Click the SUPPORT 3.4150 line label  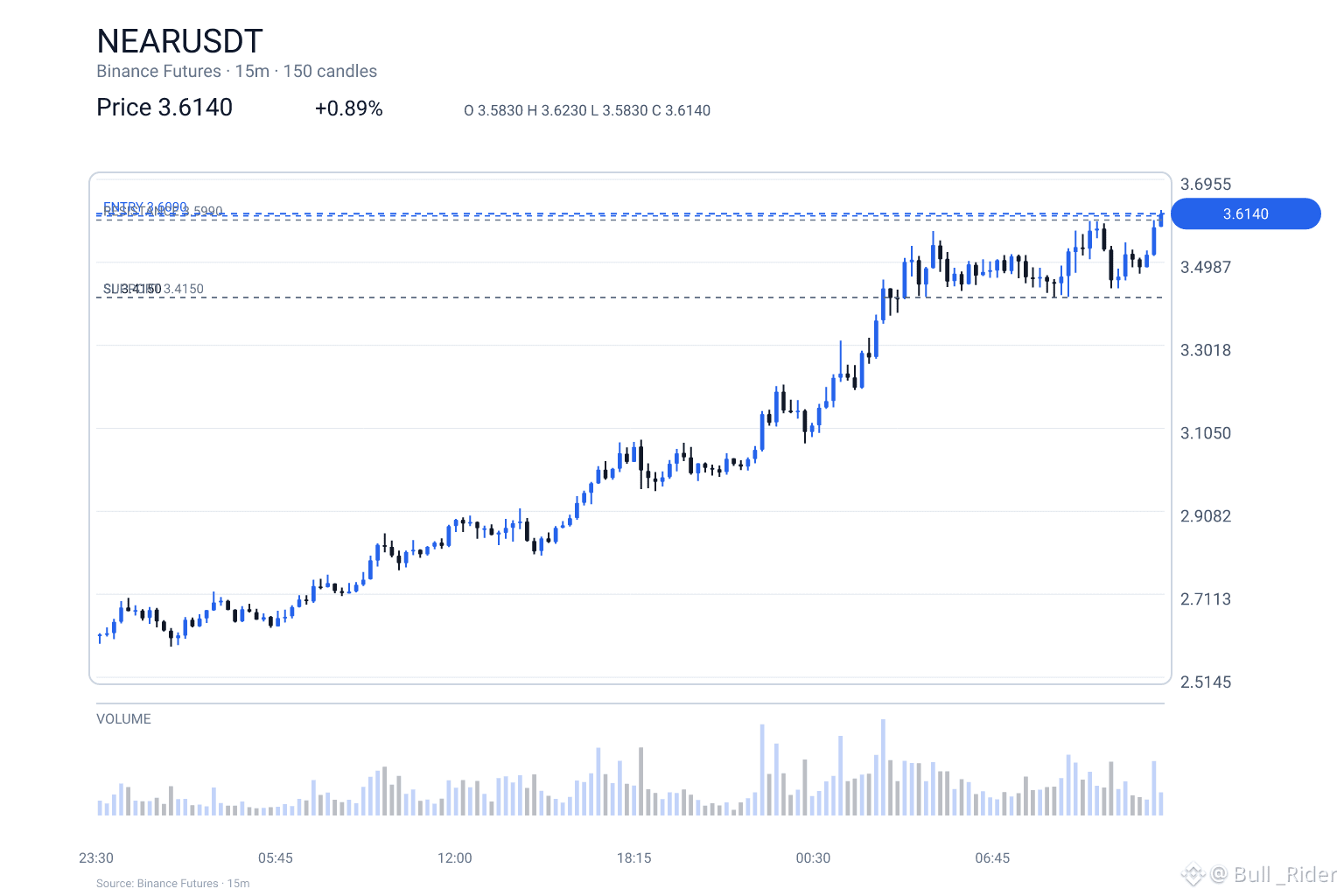point(153,289)
